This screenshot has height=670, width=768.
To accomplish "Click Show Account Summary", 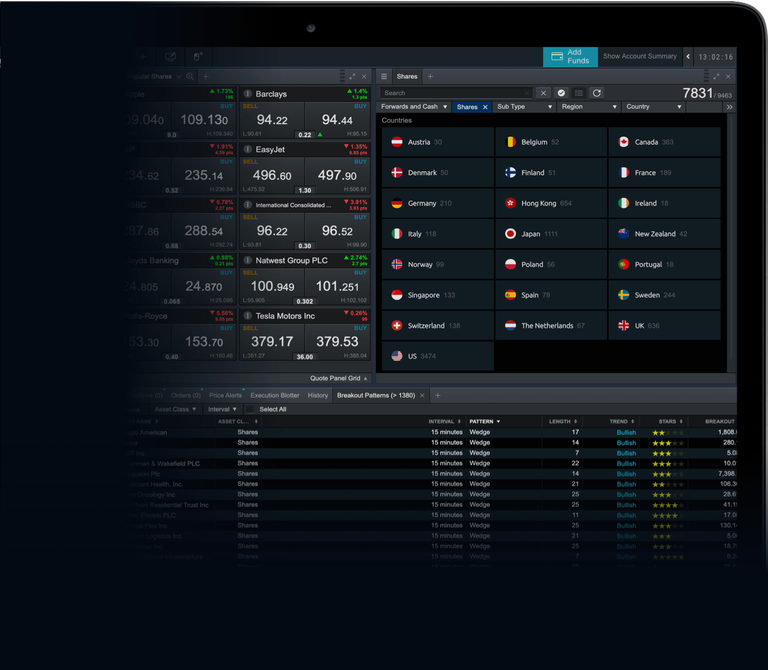I will pyautogui.click(x=639, y=57).
